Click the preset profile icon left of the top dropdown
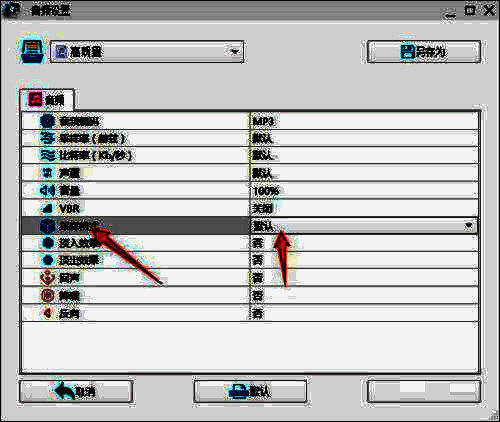 (32, 52)
